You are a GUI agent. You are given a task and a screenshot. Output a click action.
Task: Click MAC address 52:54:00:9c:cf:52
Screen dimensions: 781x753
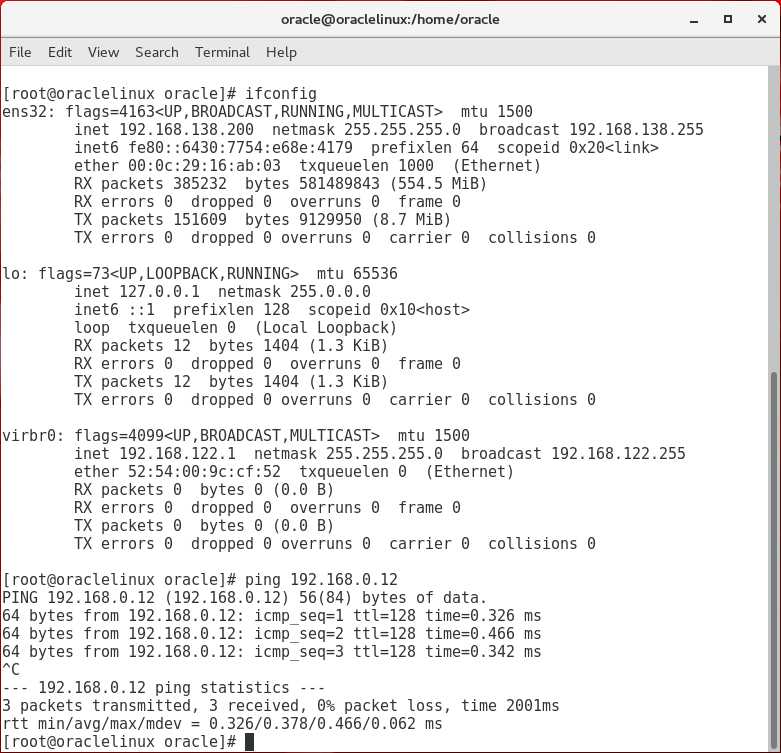(x=204, y=472)
